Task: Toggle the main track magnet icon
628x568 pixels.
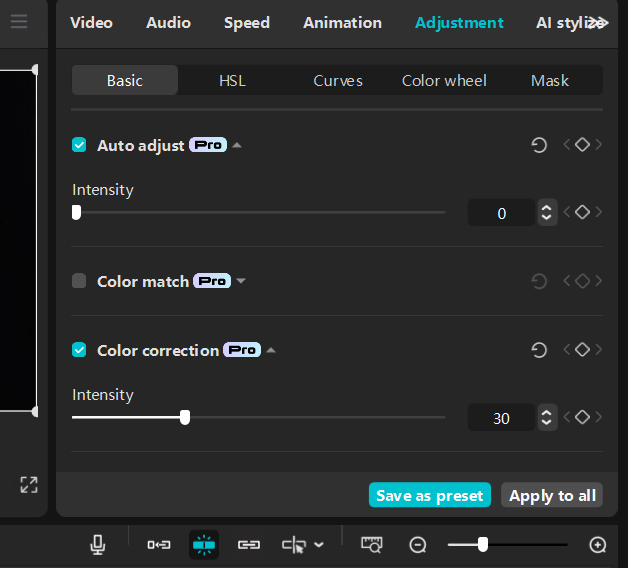Action: (158, 544)
